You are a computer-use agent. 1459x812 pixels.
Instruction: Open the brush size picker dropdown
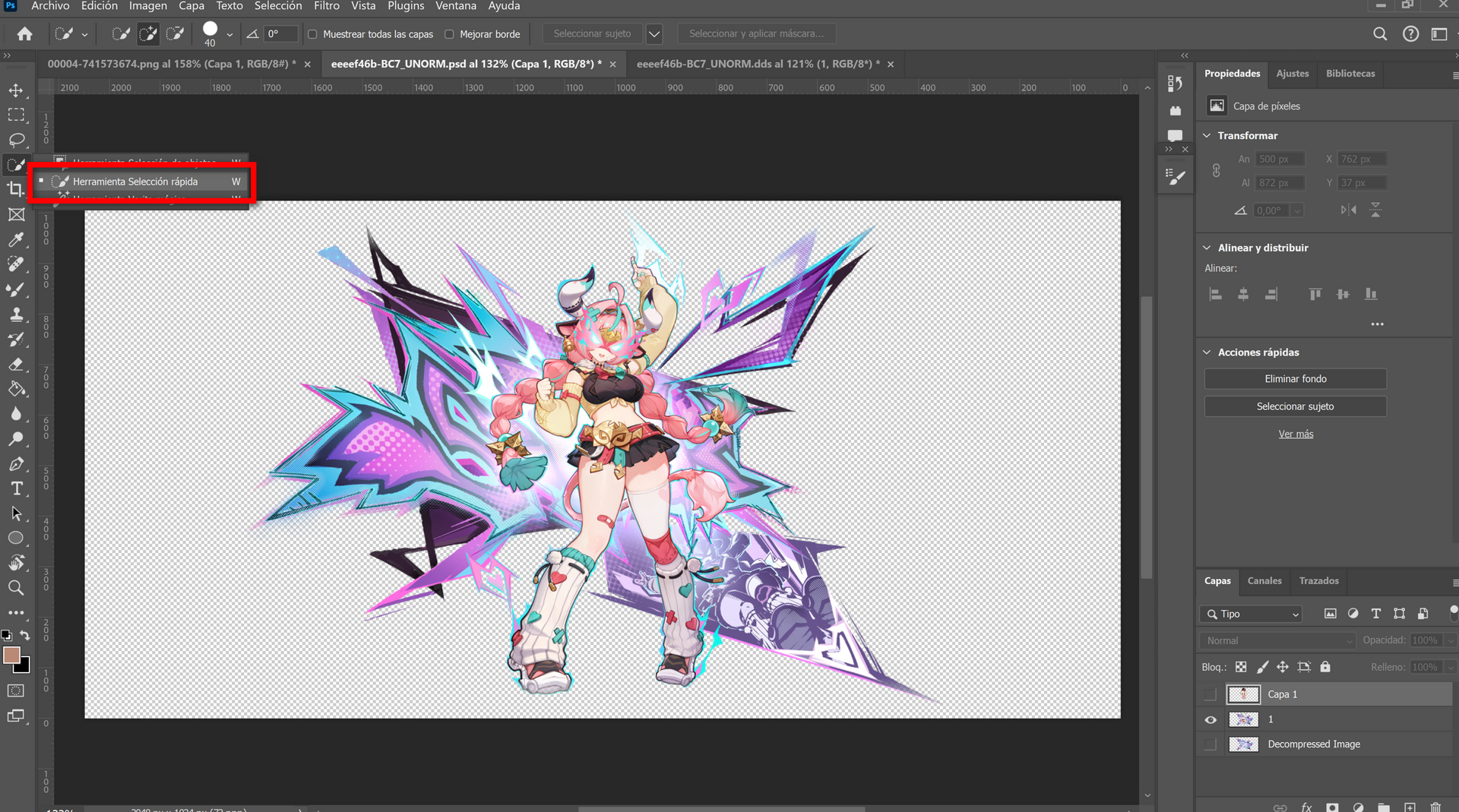229,34
